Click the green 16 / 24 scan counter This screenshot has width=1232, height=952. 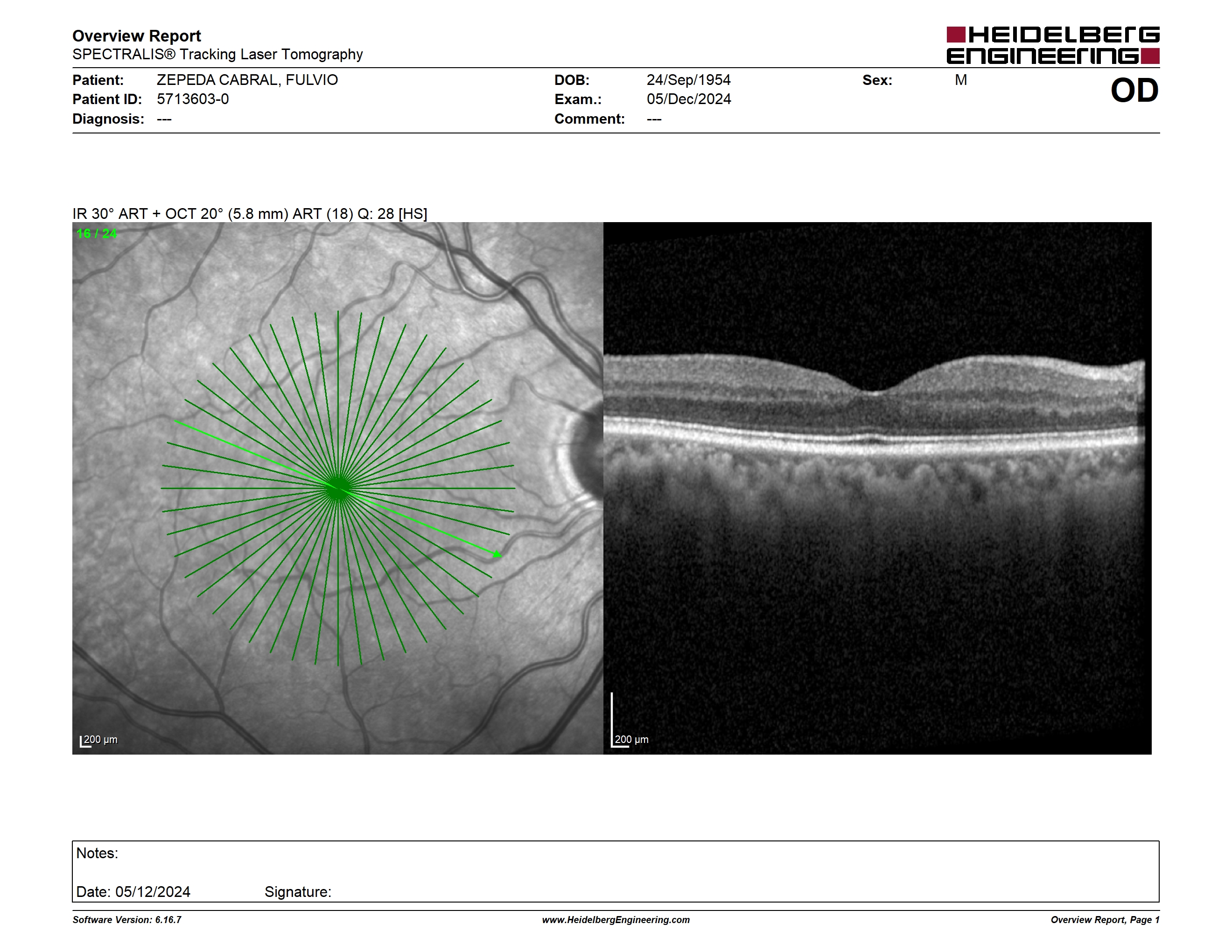coord(97,233)
